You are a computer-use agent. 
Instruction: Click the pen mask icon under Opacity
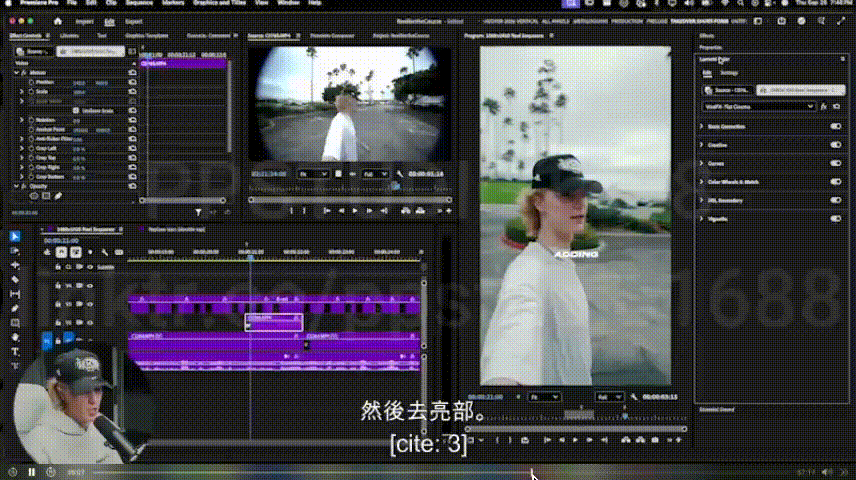click(x=58, y=196)
